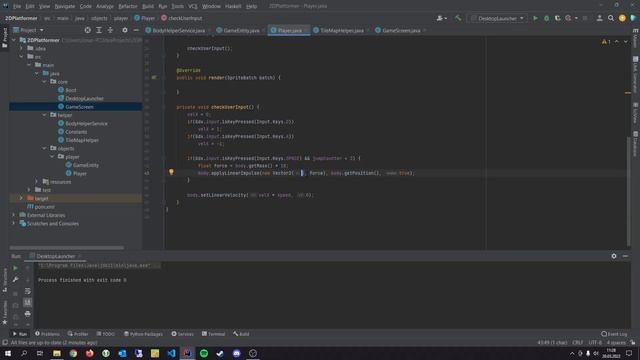The height and width of the screenshot is (360, 640).
Task: Switch to the TileMapHelper.java editor tab
Action: [342, 30]
